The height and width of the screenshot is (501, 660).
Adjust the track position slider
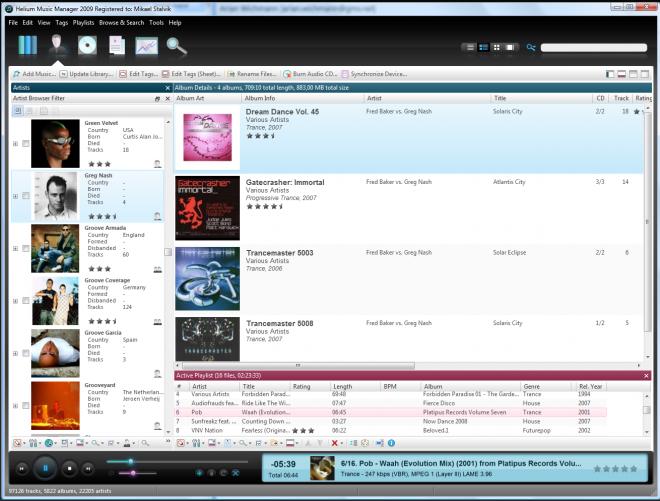click(177, 462)
